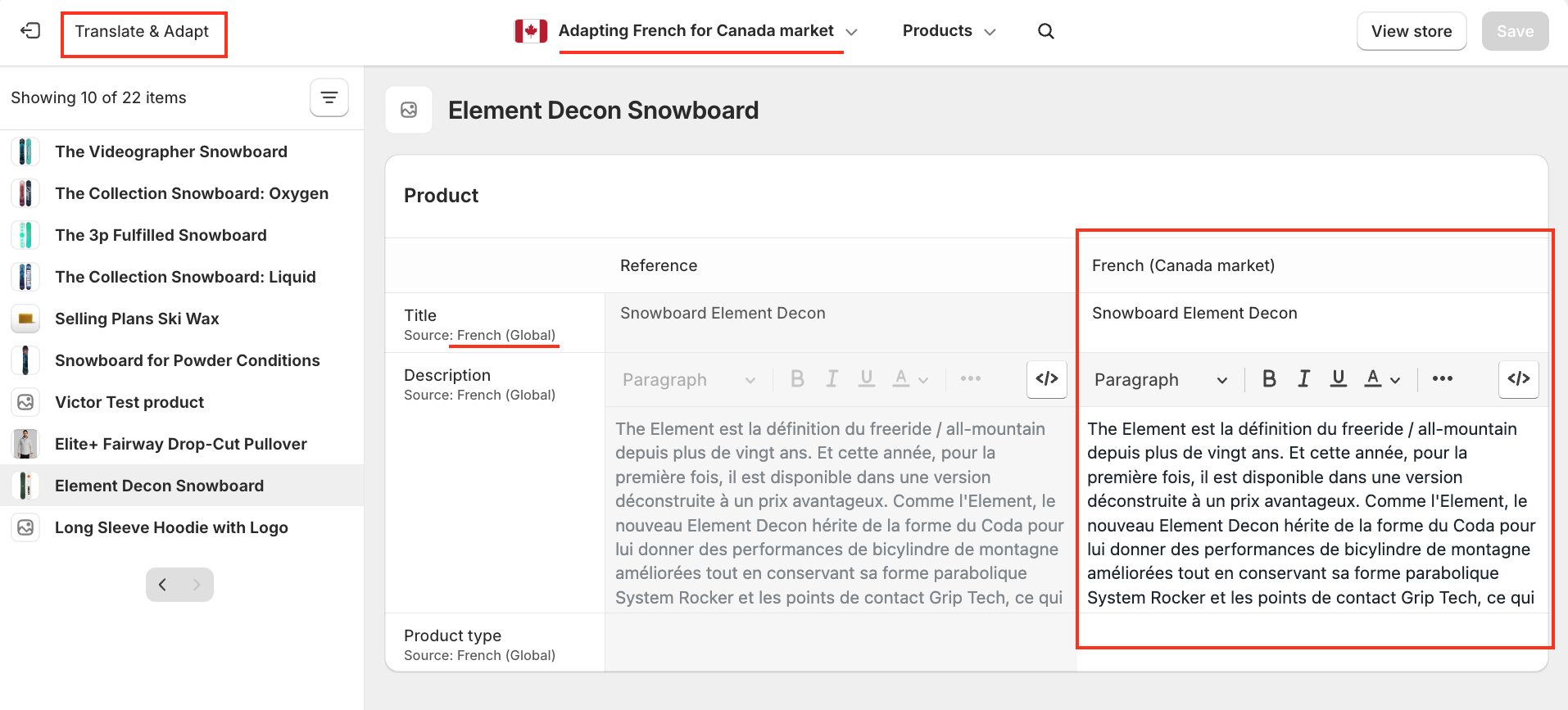Click the Canada flag icon
The width and height of the screenshot is (1568, 710).
(531, 31)
